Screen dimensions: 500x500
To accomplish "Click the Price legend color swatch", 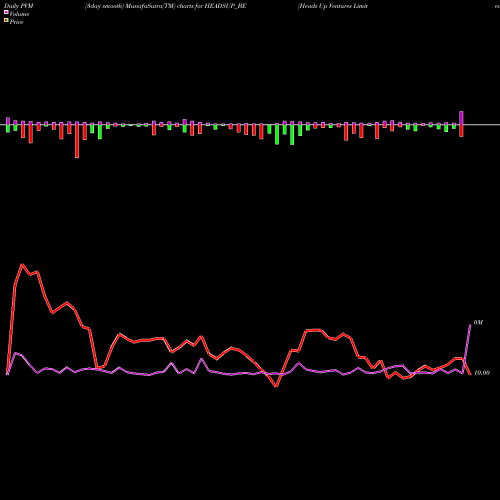I will (6, 21).
